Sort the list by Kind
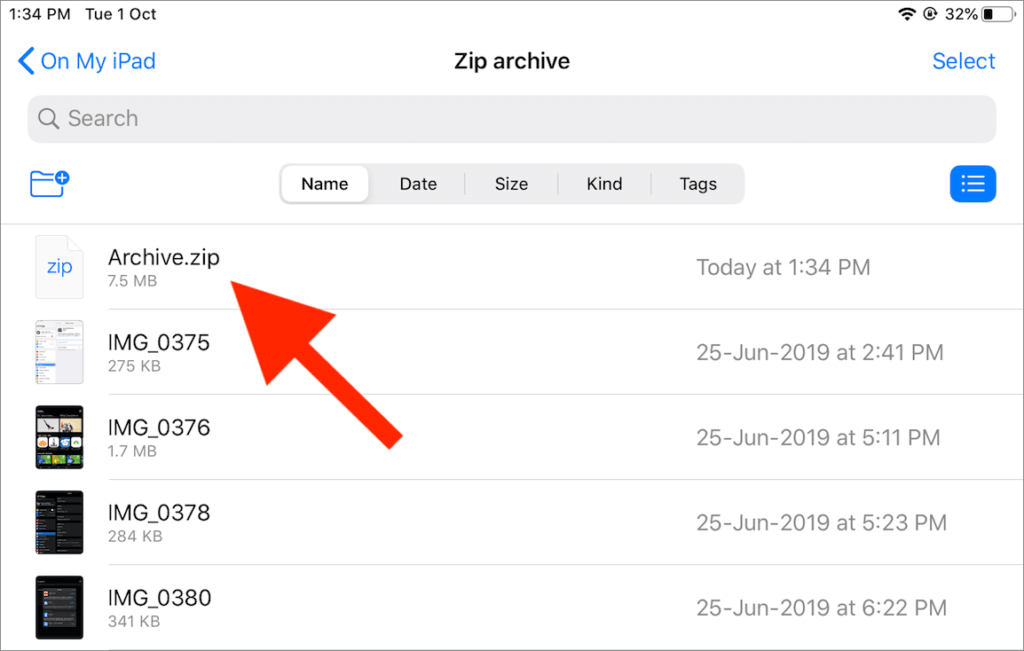The width and height of the screenshot is (1024, 651). (x=604, y=183)
